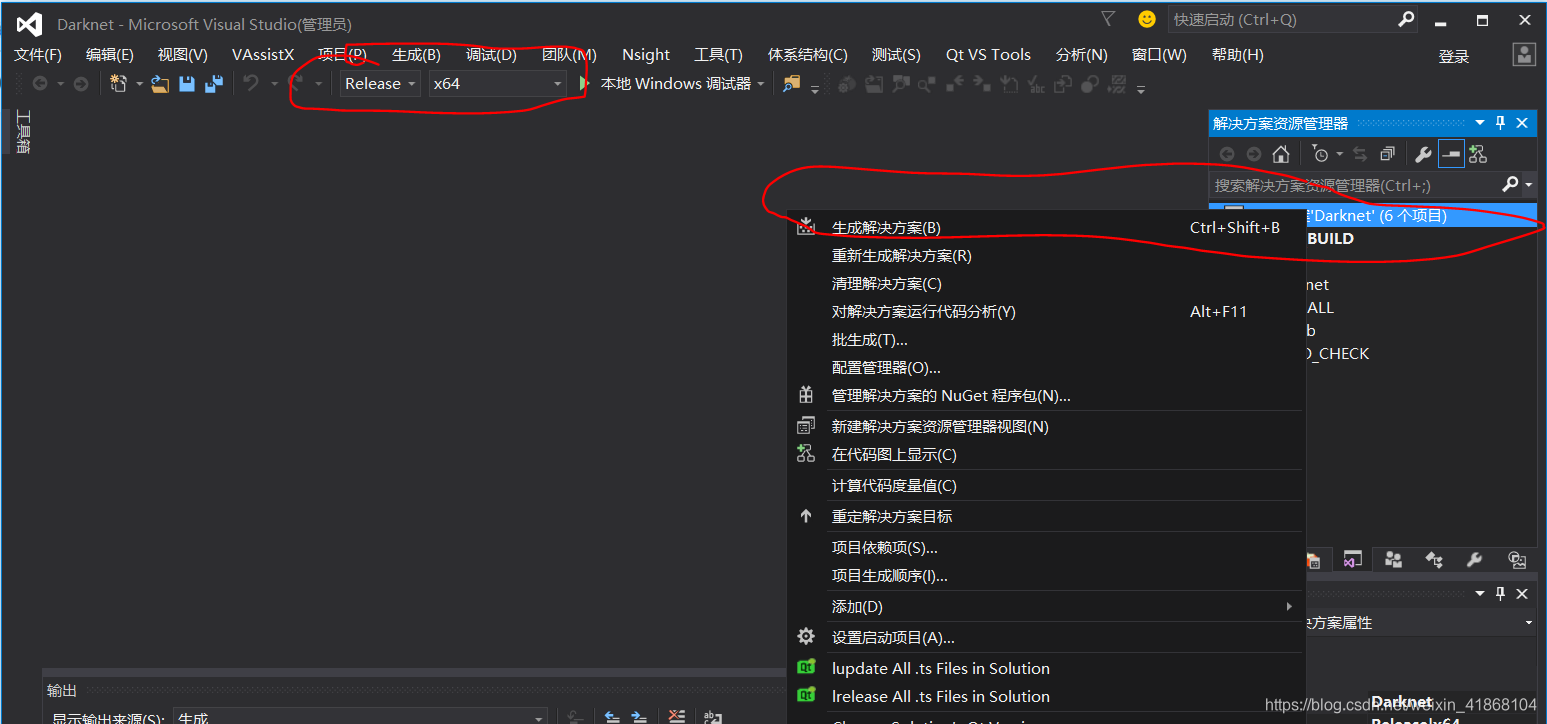
Task: Open the Release configuration dropdown
Action: coord(380,84)
